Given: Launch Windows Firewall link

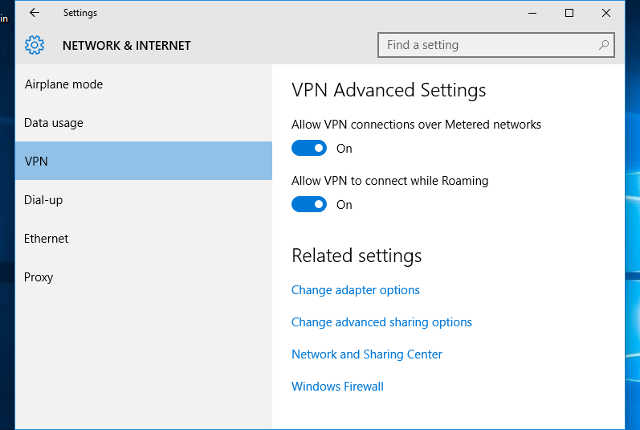Looking at the screenshot, I should (x=337, y=386).
